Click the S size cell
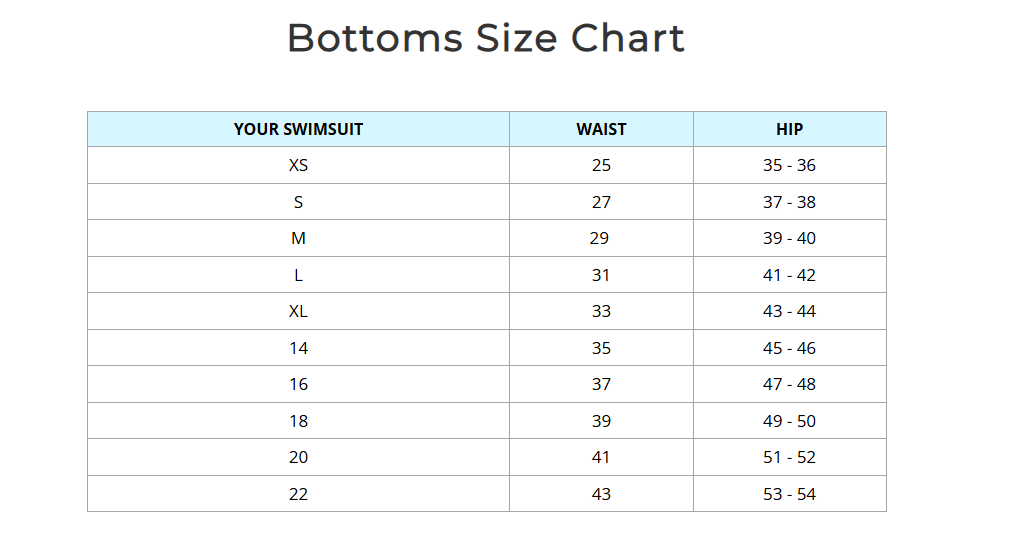The width and height of the screenshot is (1011, 536). click(298, 202)
